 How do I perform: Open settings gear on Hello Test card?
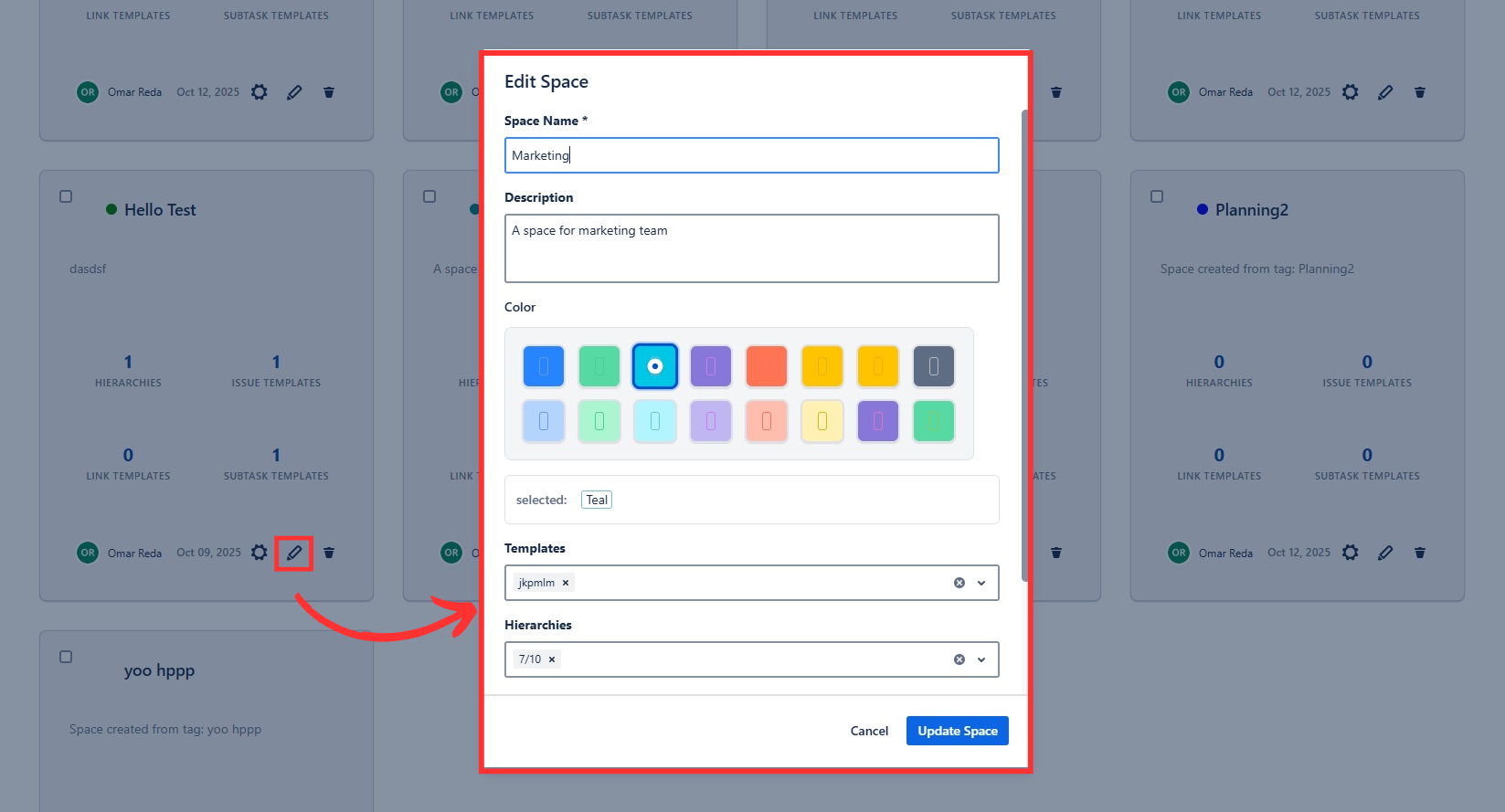pyautogui.click(x=260, y=553)
